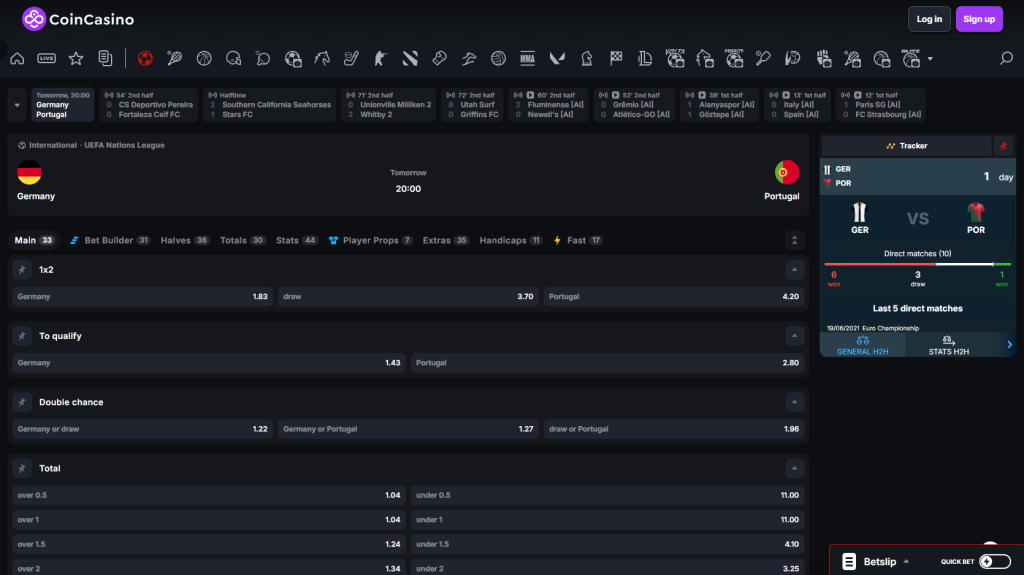Open the GENERAL H2H tracker tab
1024x575 pixels.
[863, 345]
